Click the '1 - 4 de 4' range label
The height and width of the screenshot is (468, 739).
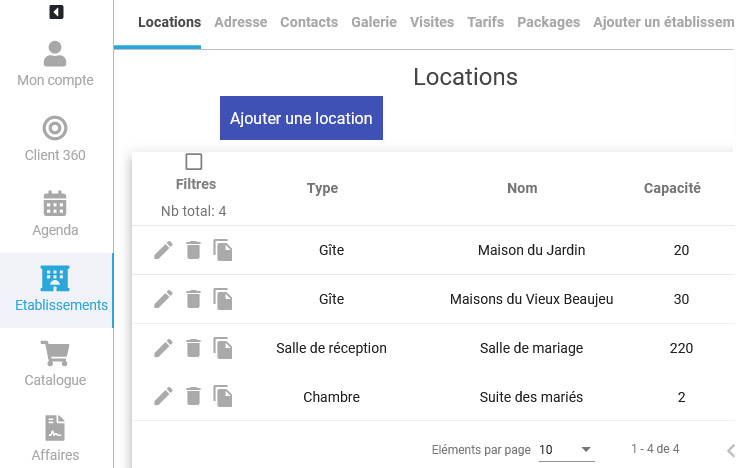coord(655,449)
